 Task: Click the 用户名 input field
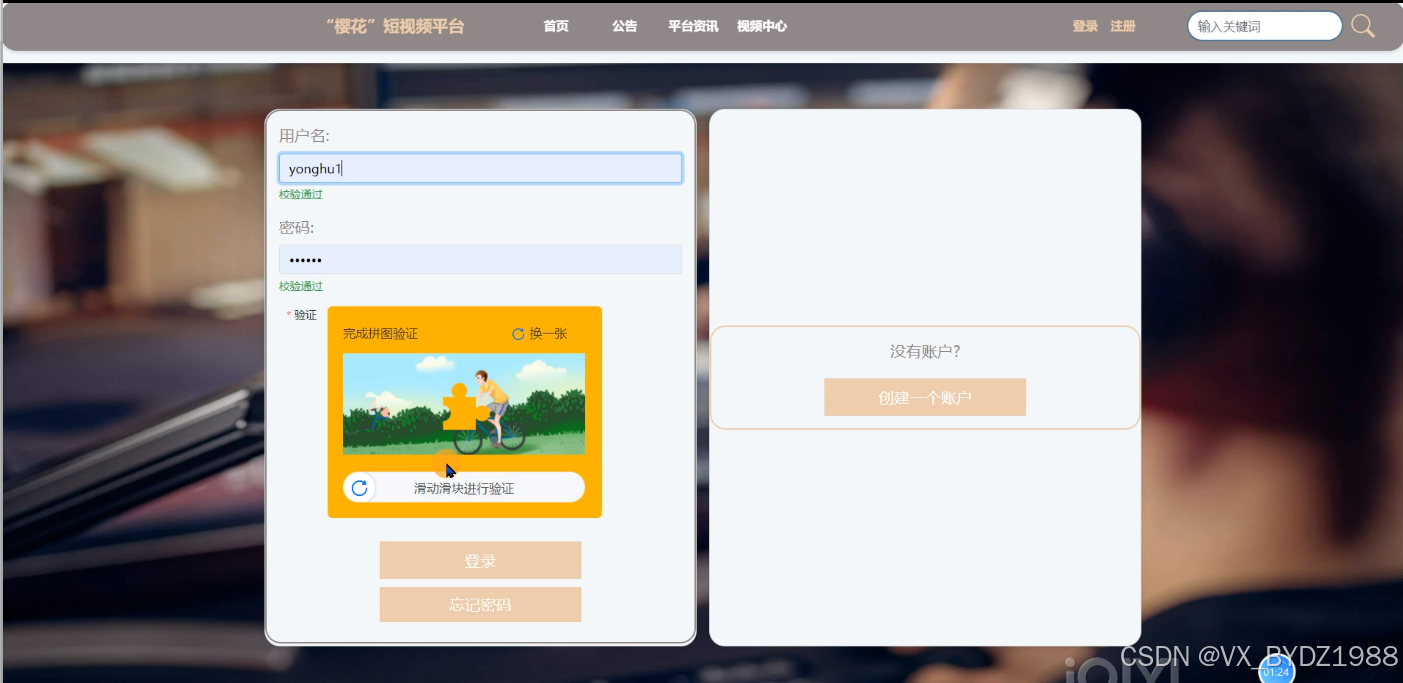[480, 168]
